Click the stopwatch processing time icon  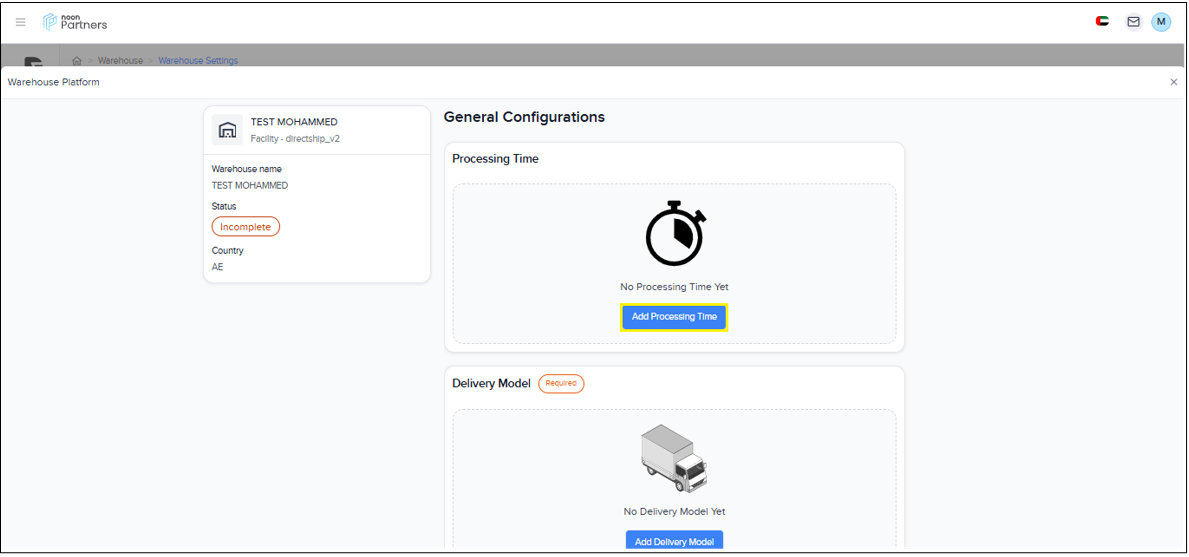tap(675, 234)
